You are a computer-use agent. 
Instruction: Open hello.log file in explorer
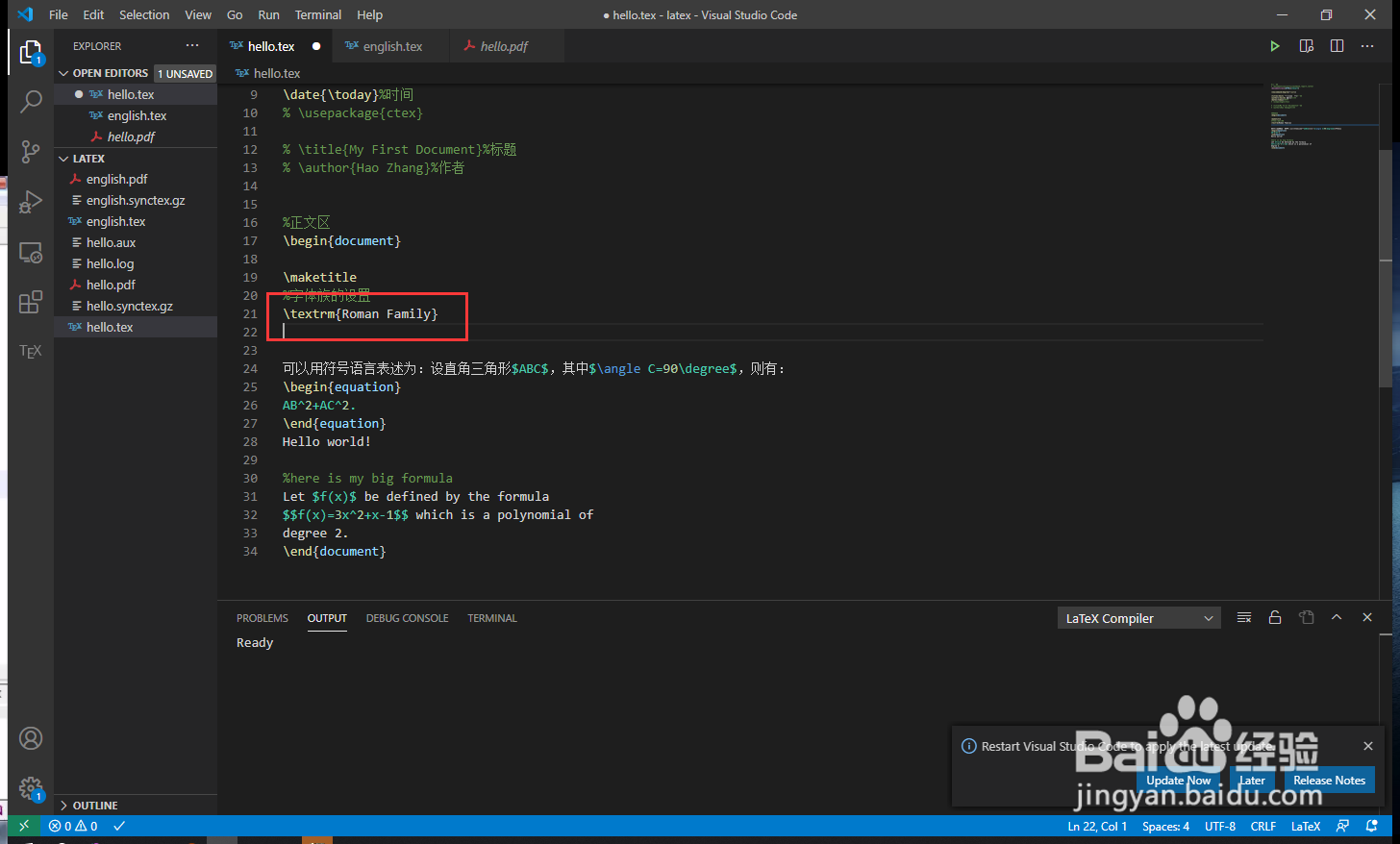pos(136,263)
